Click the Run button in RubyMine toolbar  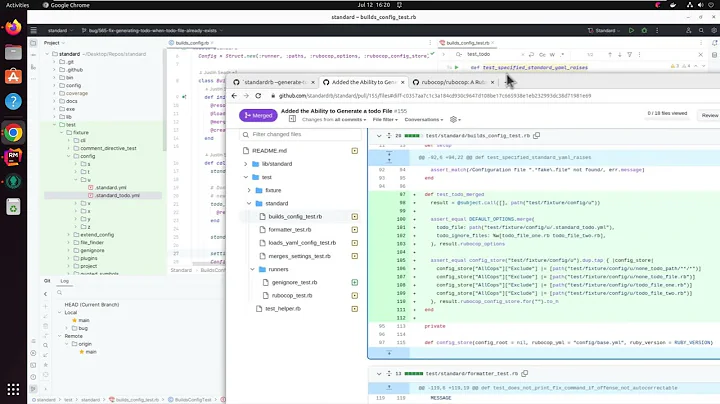(631, 30)
